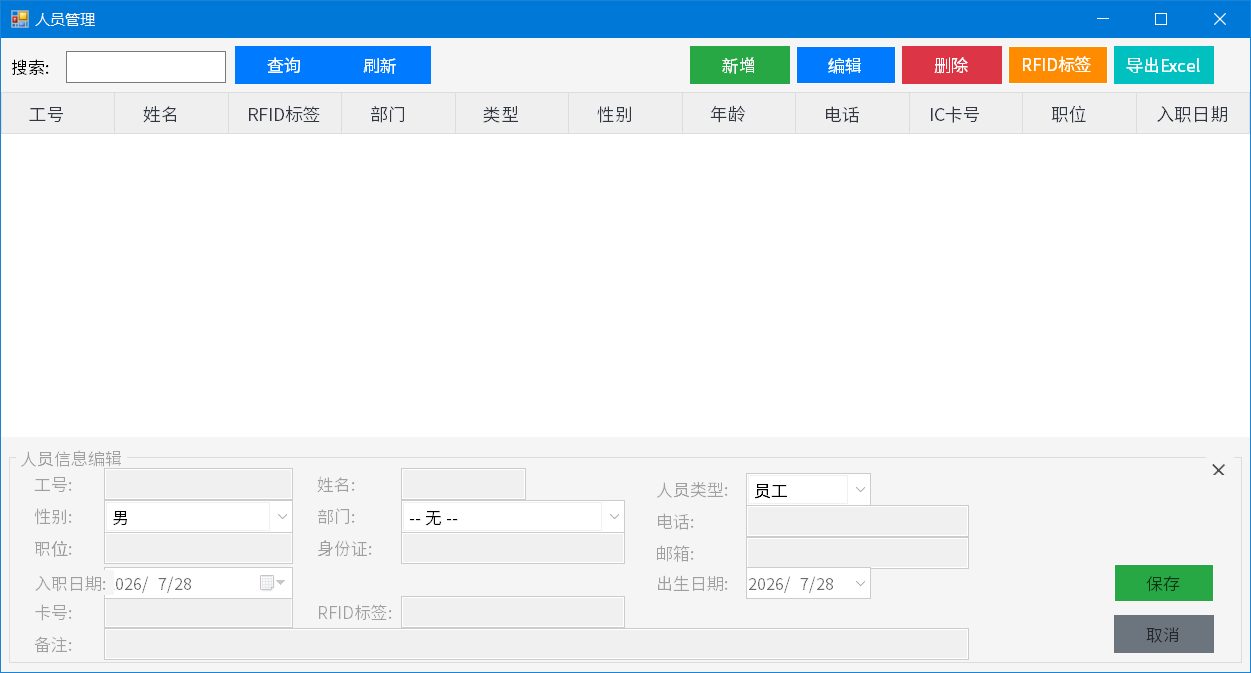This screenshot has width=1251, height=673.
Task: Click the 性别 column header
Action: pyautogui.click(x=625, y=114)
